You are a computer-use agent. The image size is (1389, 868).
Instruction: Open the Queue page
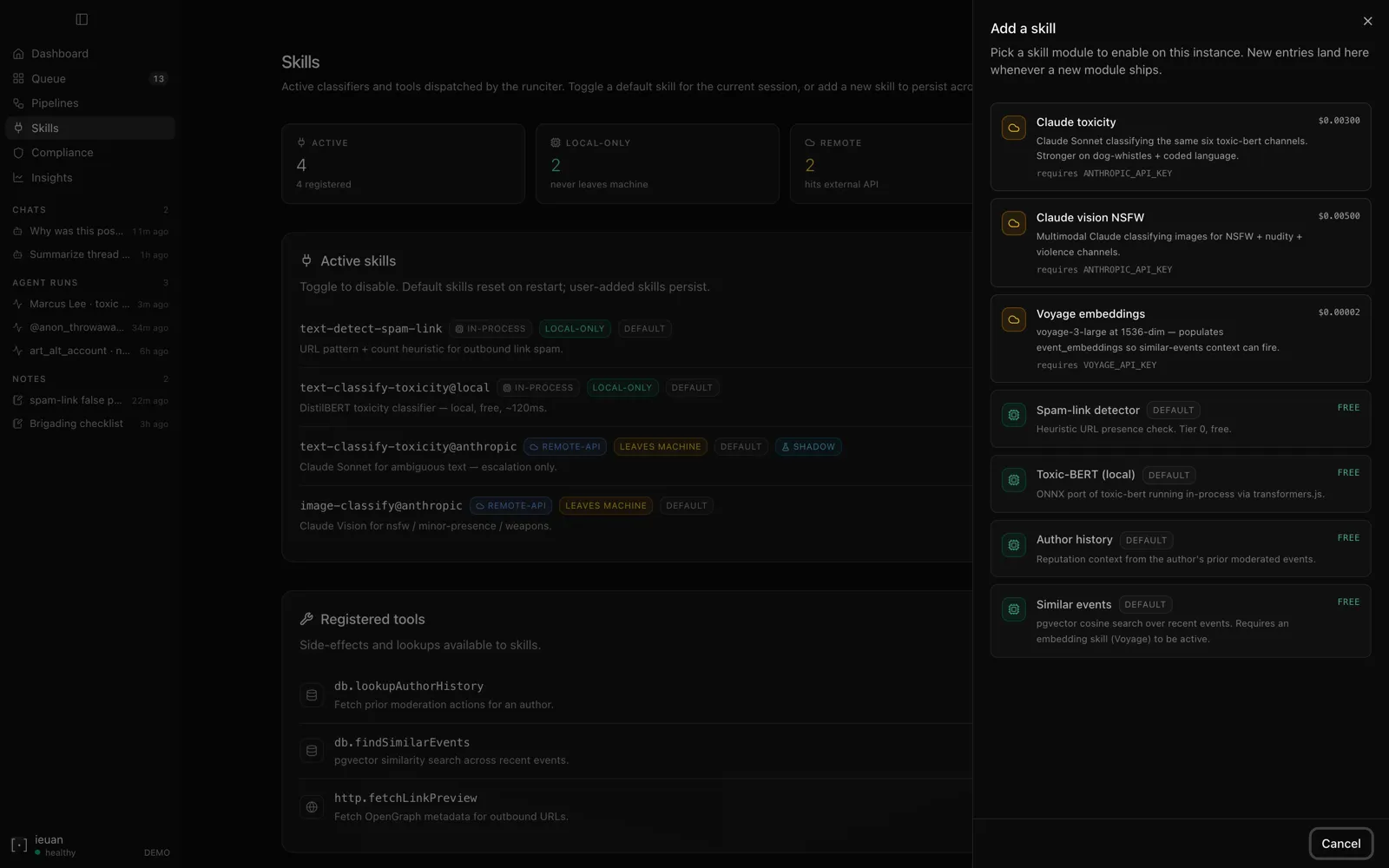tap(90, 78)
